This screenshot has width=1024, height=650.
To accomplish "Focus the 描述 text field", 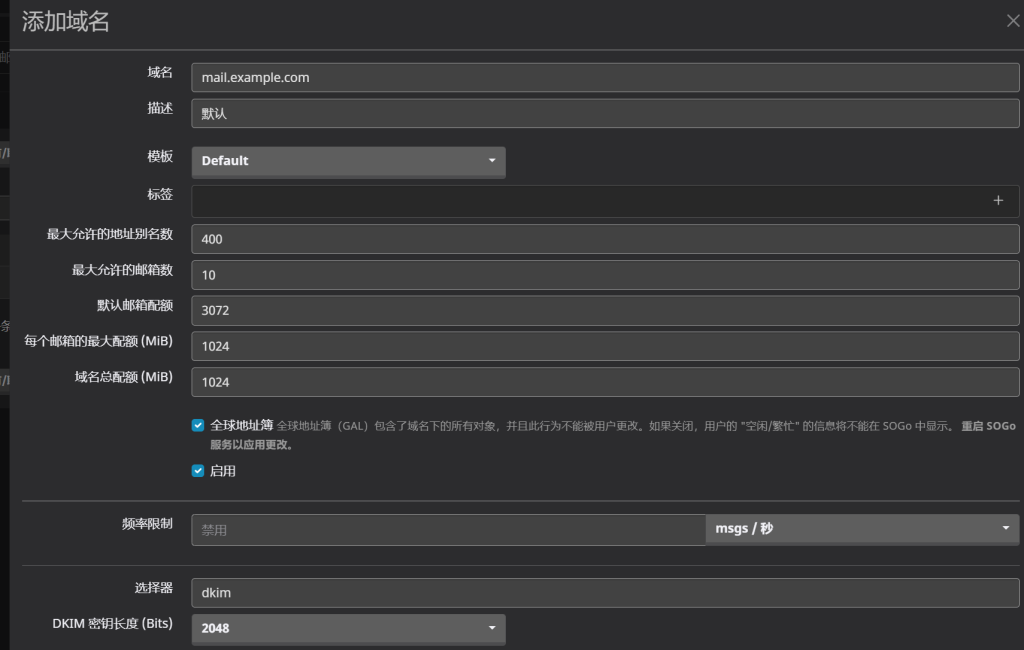I will point(605,114).
